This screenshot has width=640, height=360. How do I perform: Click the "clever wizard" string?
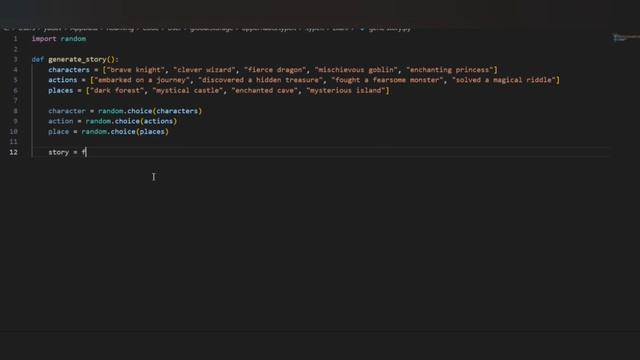pyautogui.click(x=204, y=70)
